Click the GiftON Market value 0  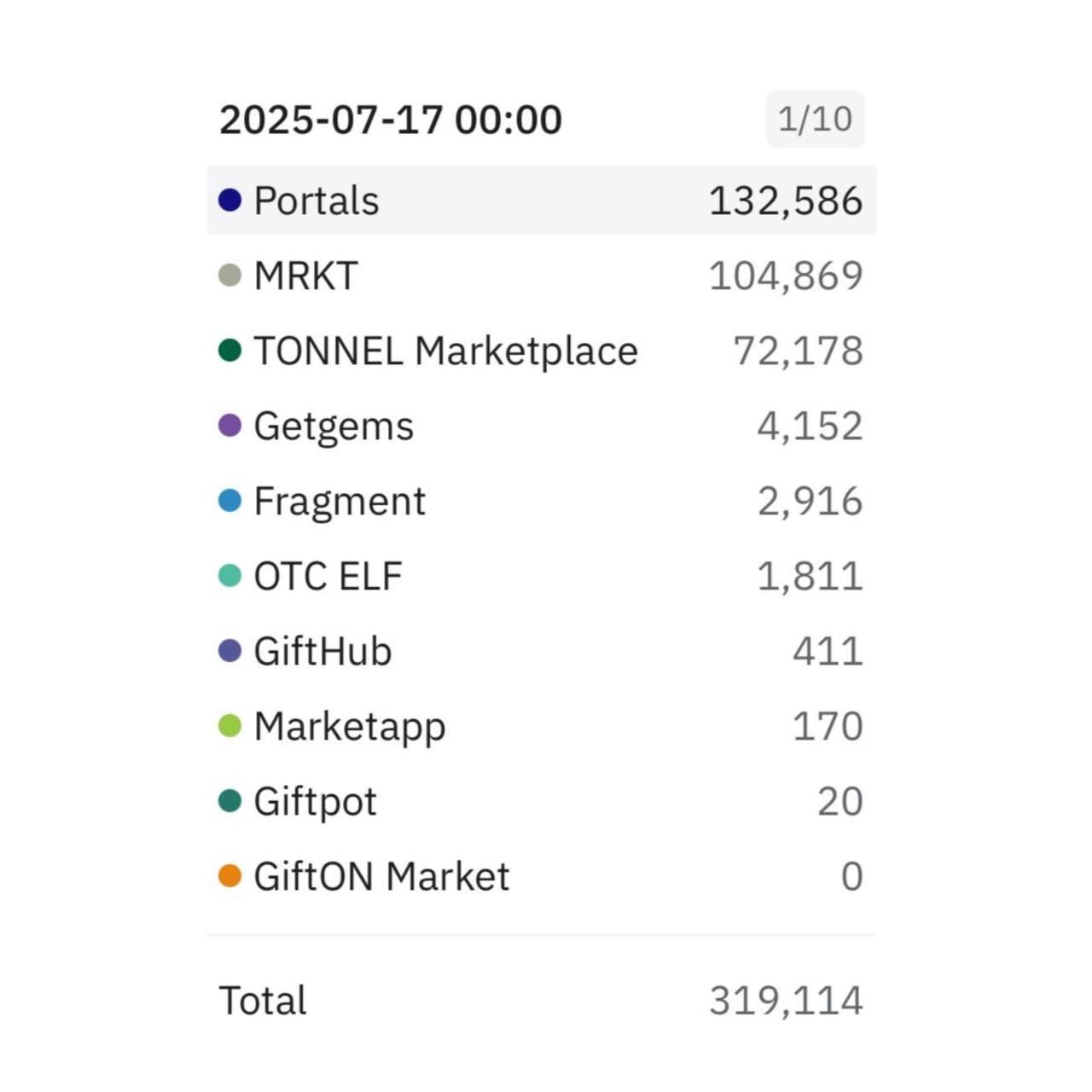point(852,877)
